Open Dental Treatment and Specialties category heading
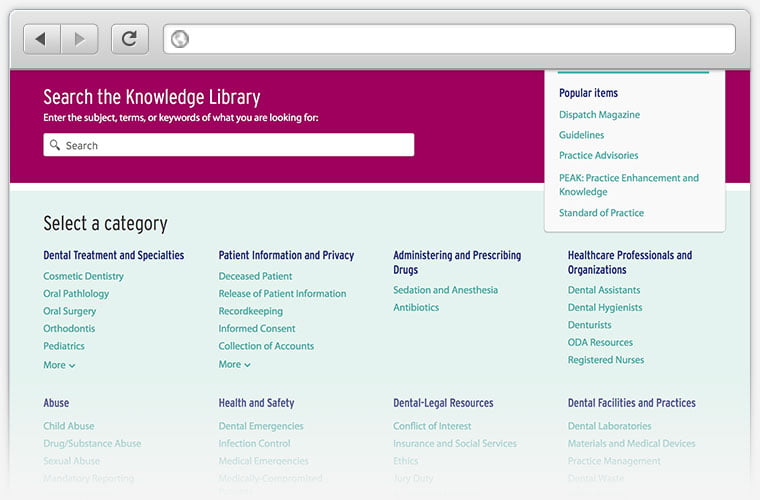Viewport: 760px width, 500px height. [x=113, y=255]
